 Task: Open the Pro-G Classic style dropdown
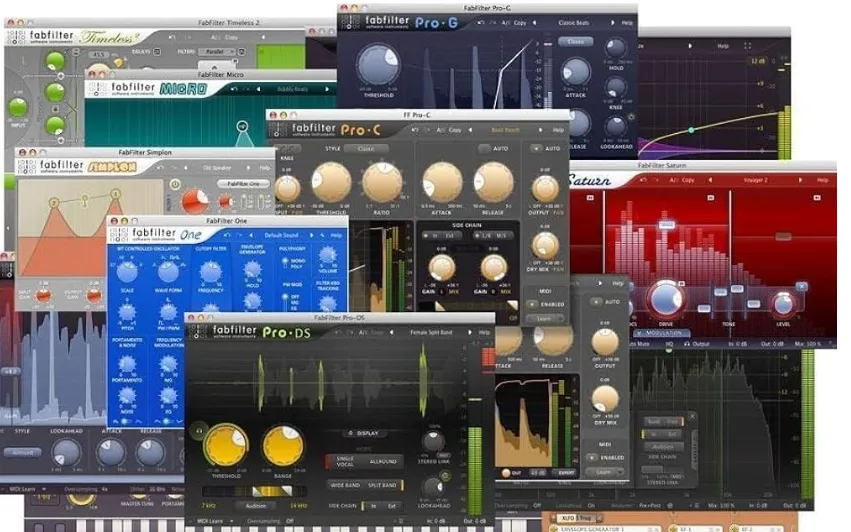click(x=575, y=42)
